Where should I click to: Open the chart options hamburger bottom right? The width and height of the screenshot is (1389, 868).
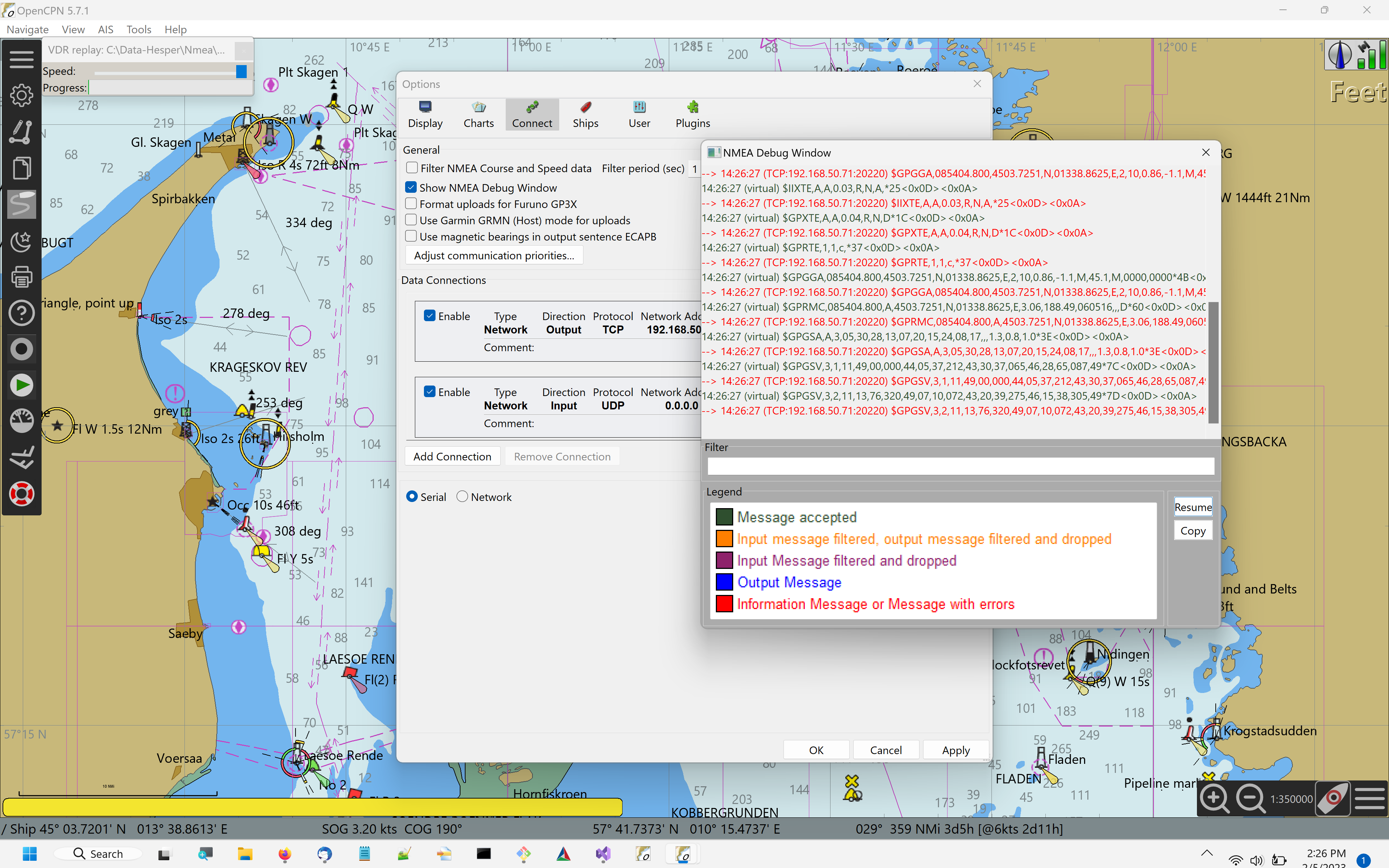pos(1369,798)
